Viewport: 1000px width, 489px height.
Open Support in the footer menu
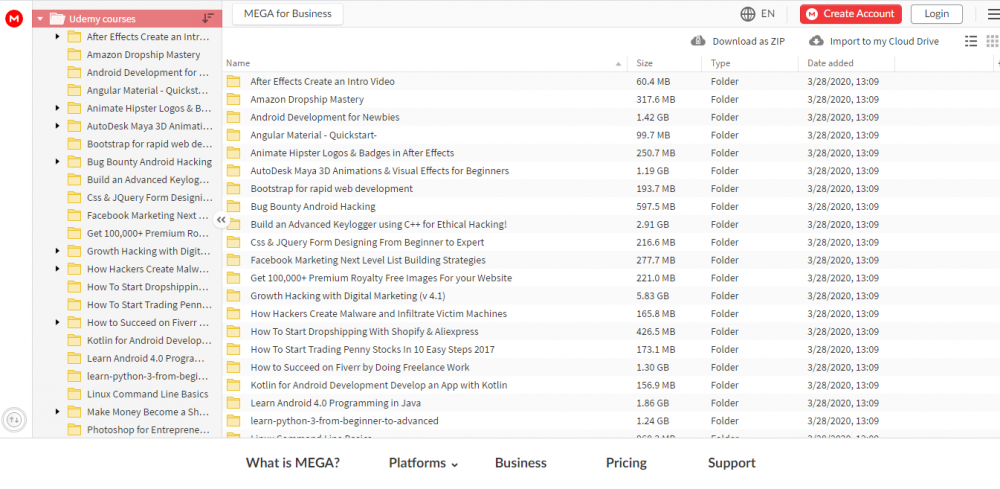point(732,463)
